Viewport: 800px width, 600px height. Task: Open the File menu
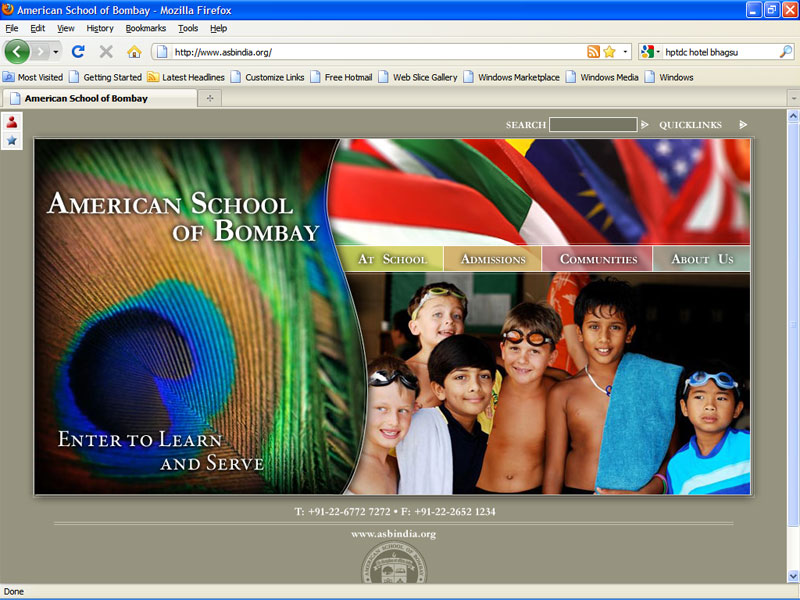[12, 28]
